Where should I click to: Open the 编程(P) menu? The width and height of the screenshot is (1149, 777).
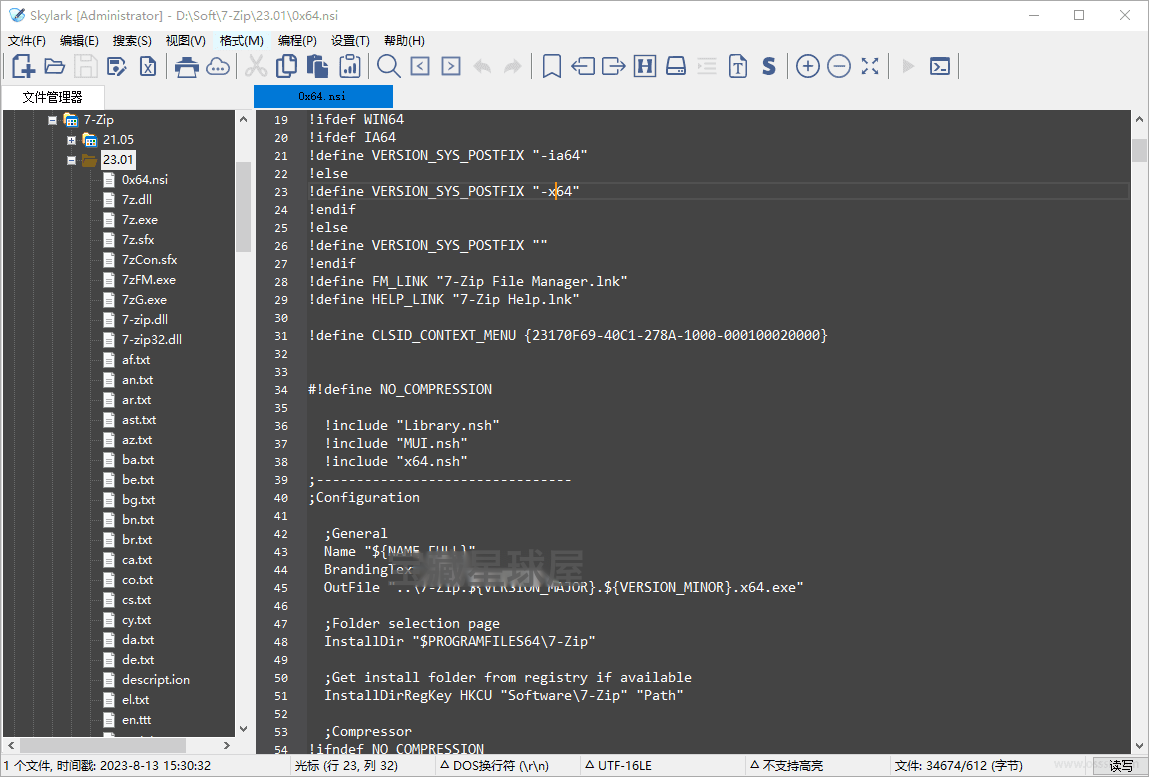[x=297, y=41]
